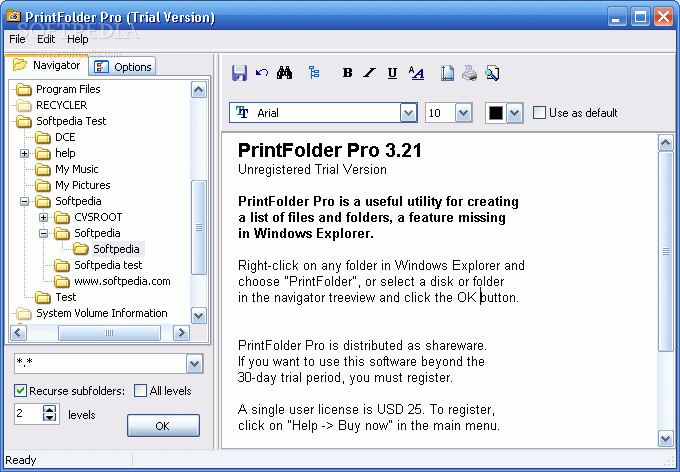Click the DCE folder icon
The height and width of the screenshot is (472, 680).
coord(42,138)
